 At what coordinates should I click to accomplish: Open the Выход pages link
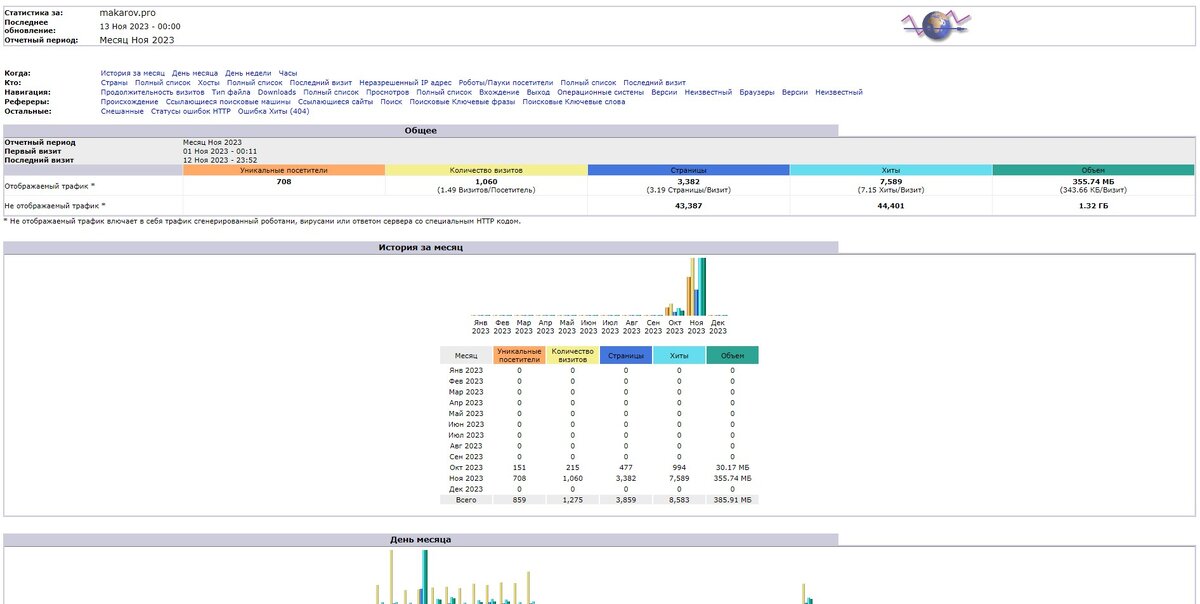tap(538, 92)
